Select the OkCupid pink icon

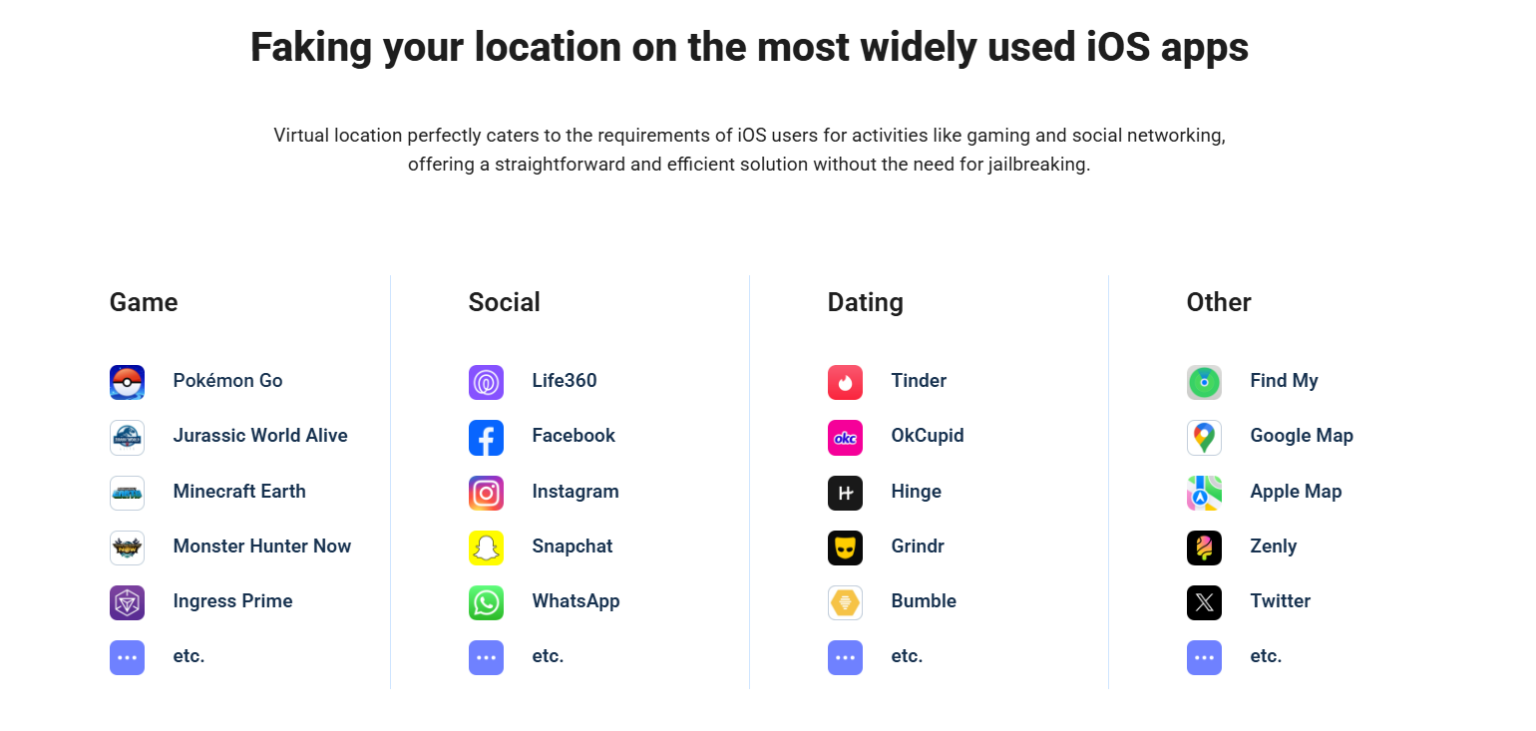click(x=845, y=437)
